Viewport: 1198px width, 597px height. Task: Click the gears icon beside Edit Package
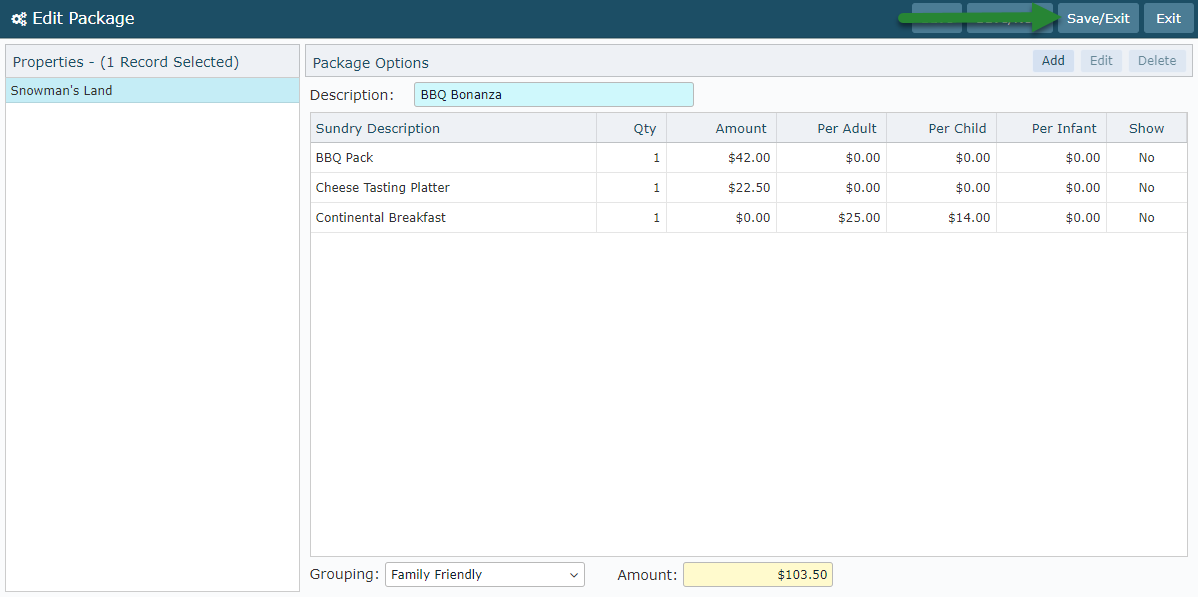tap(19, 19)
